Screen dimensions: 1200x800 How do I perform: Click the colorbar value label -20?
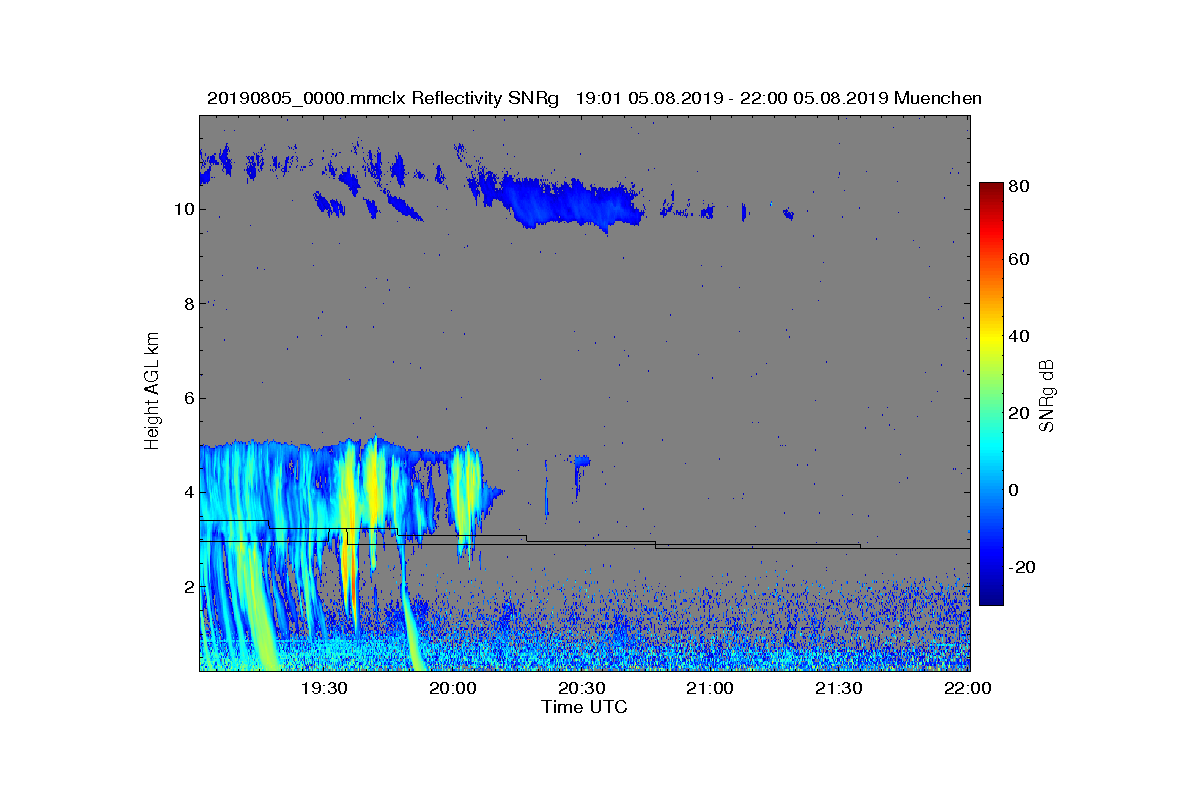(1023, 567)
